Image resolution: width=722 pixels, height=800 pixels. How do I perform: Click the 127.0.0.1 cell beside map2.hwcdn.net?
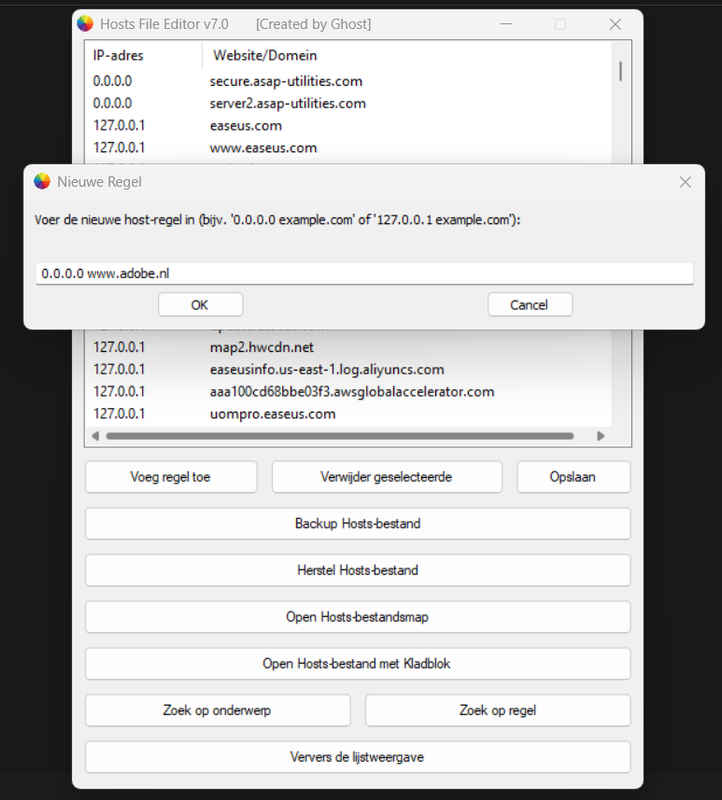click(x=119, y=347)
